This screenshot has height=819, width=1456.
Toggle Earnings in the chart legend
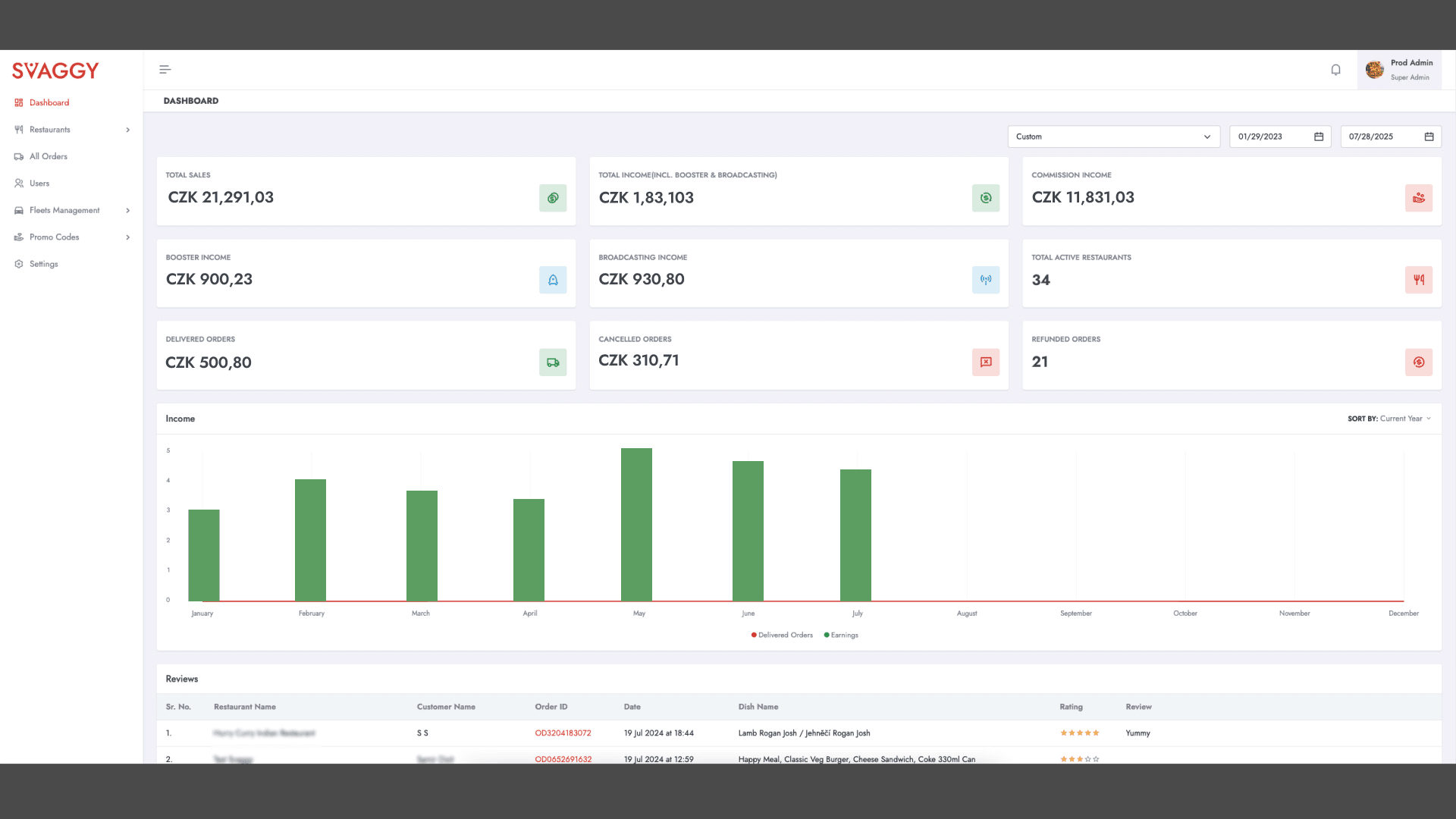click(840, 635)
